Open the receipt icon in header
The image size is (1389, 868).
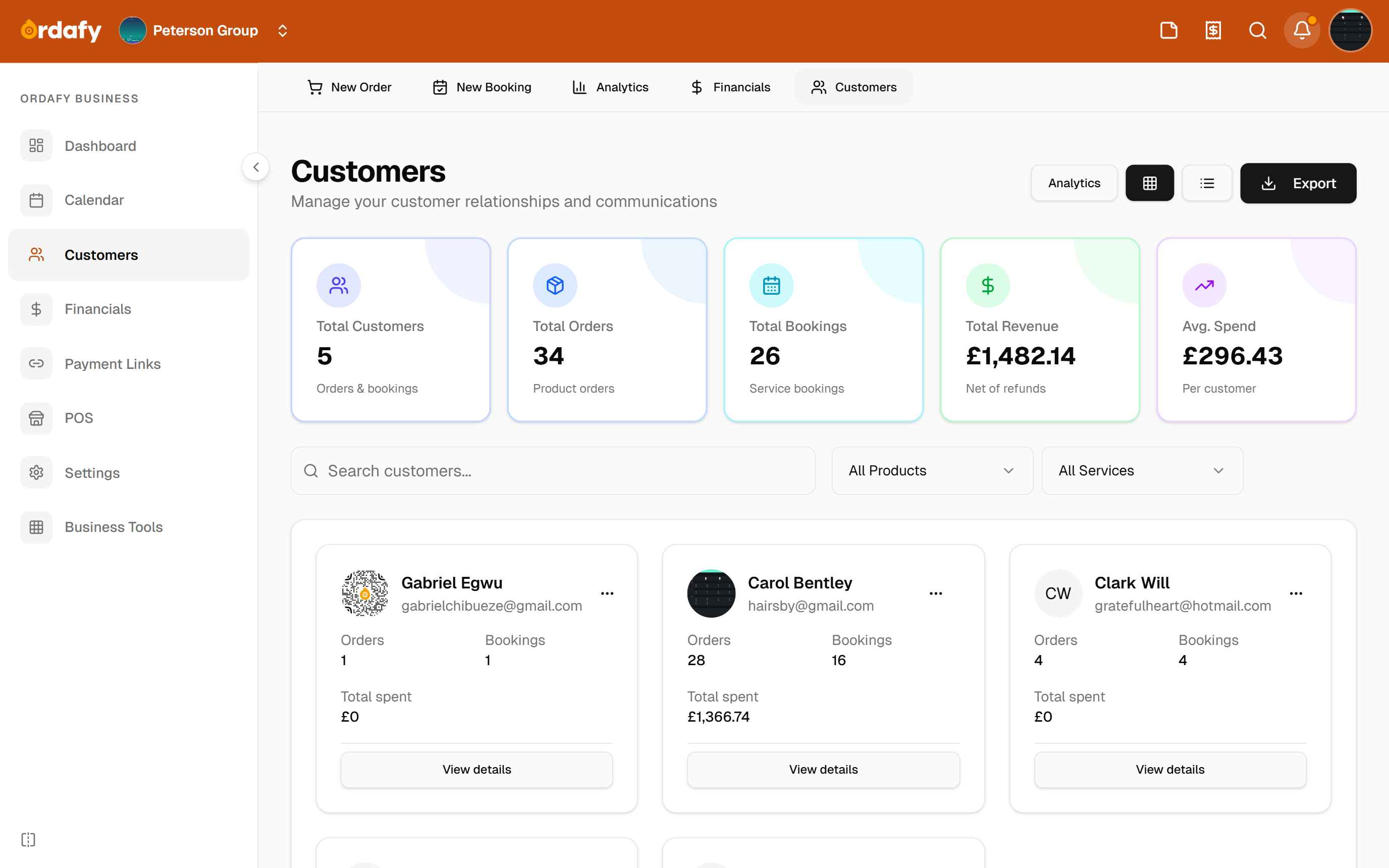coord(1213,30)
